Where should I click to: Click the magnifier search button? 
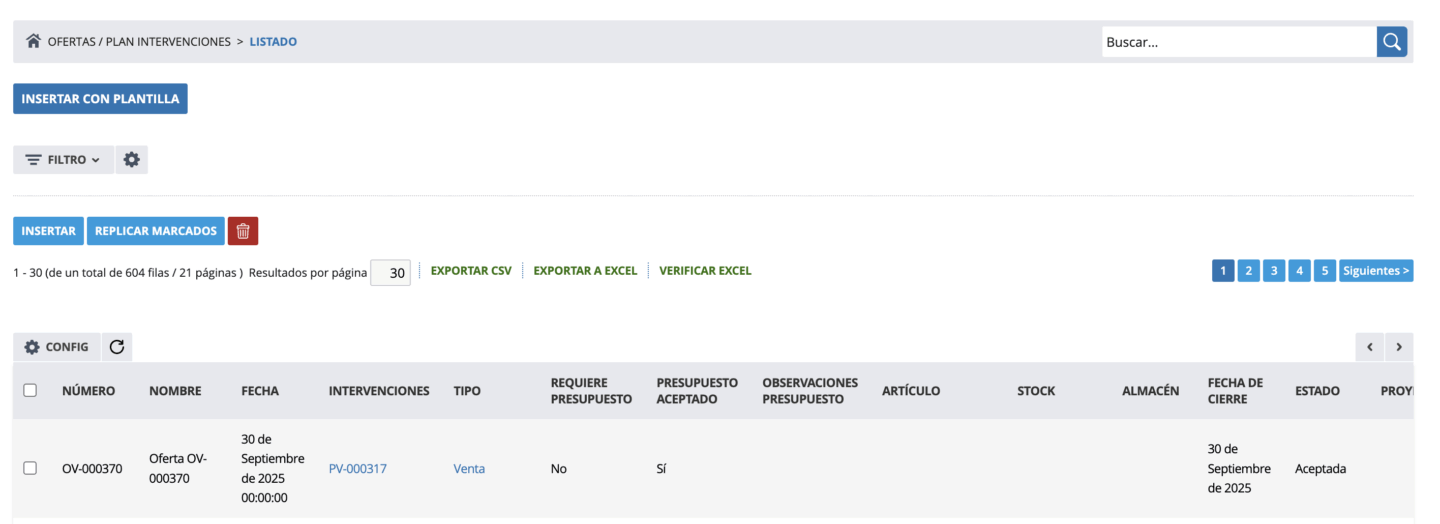[x=1392, y=41]
